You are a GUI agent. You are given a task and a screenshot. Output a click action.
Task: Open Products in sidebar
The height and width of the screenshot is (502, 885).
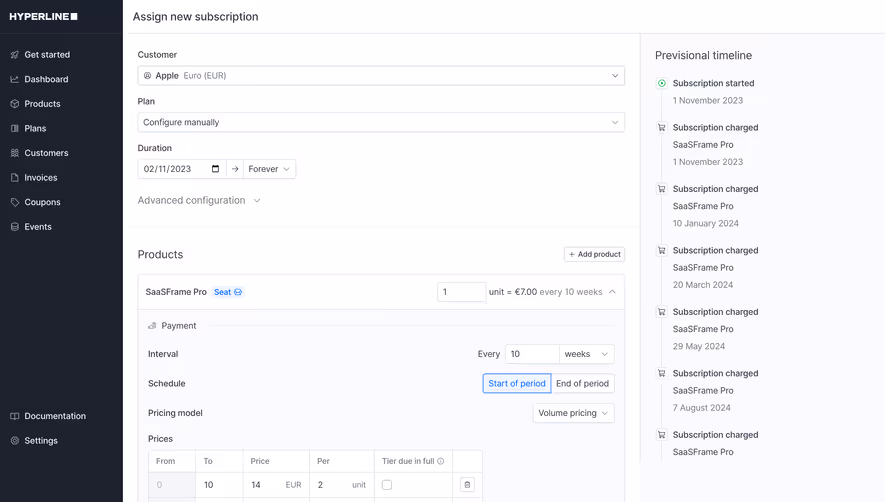42,104
